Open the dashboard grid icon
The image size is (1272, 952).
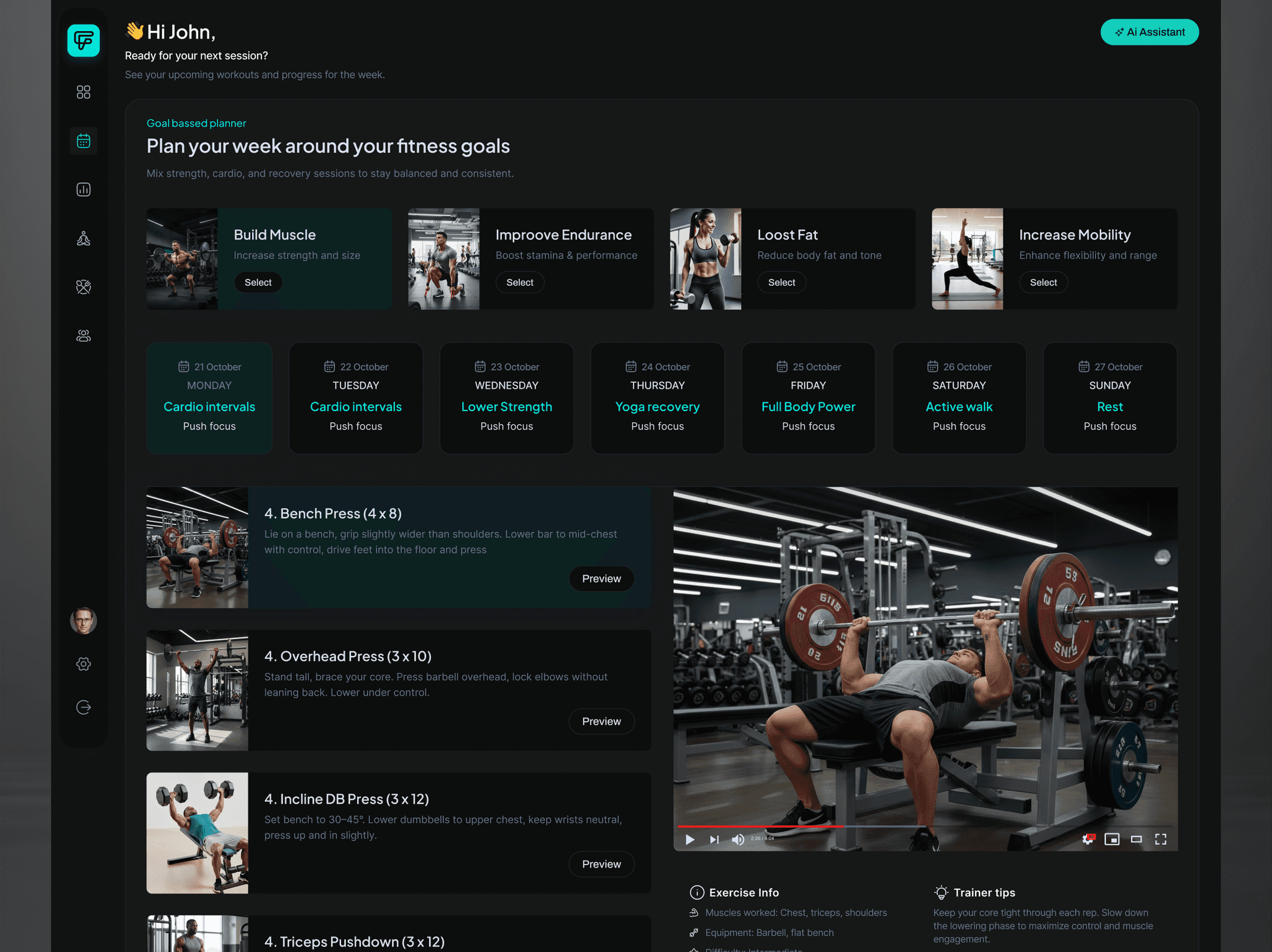[83, 92]
